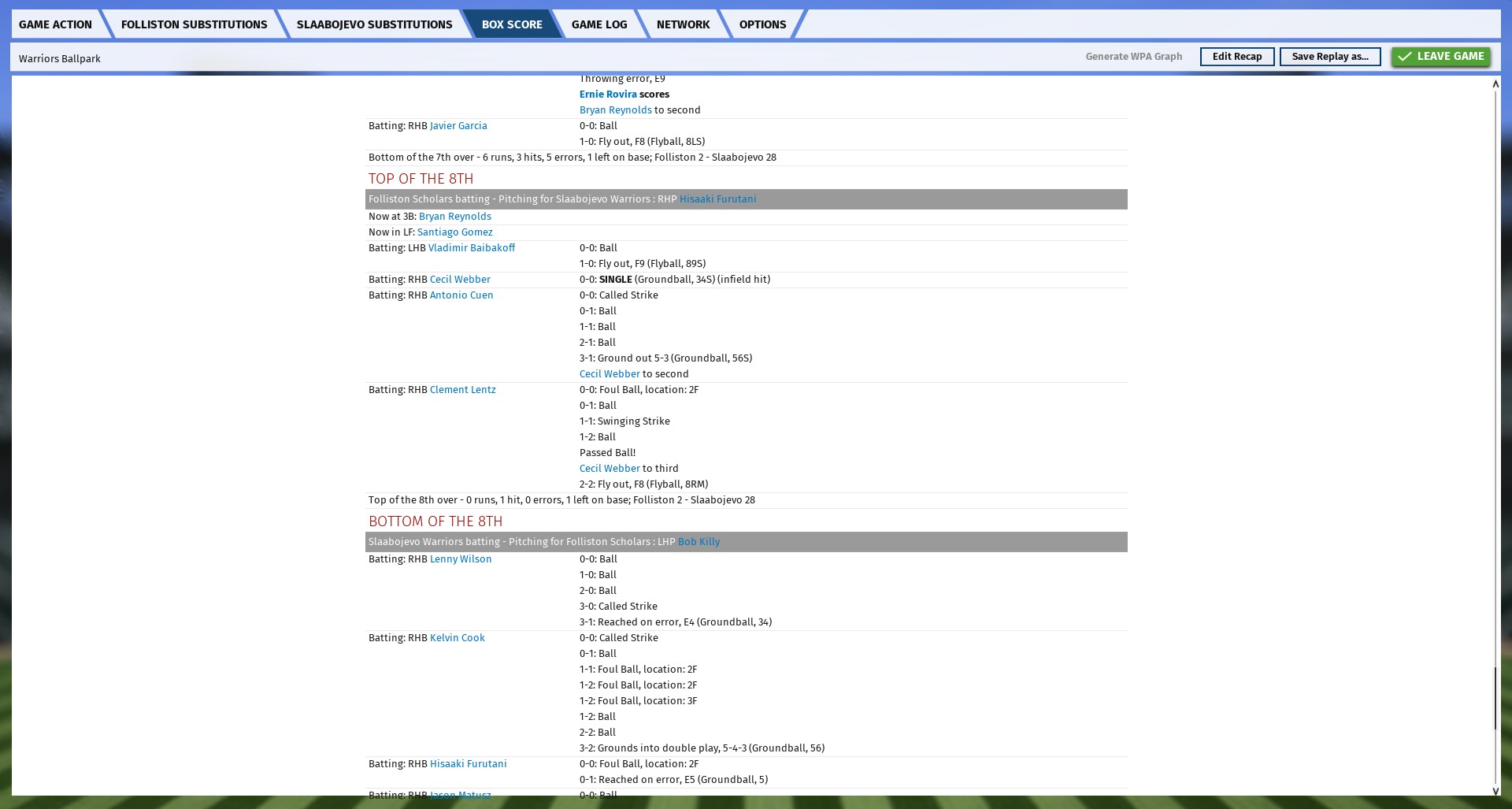The height and width of the screenshot is (809, 1512).
Task: Click the Clement Lentz batter link
Action: [462, 390]
